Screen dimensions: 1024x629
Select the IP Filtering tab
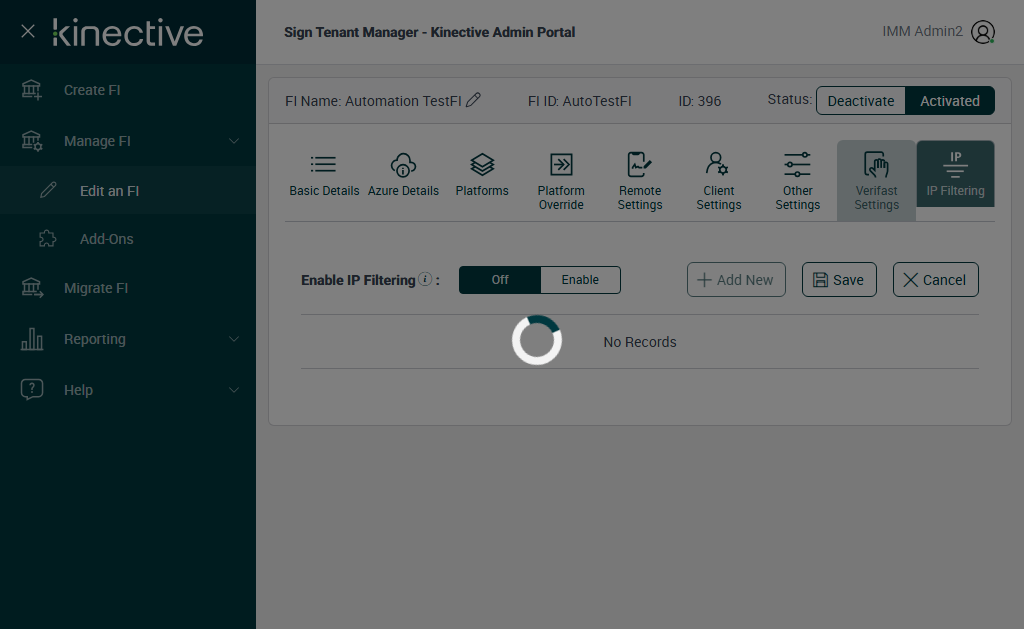pos(955,174)
